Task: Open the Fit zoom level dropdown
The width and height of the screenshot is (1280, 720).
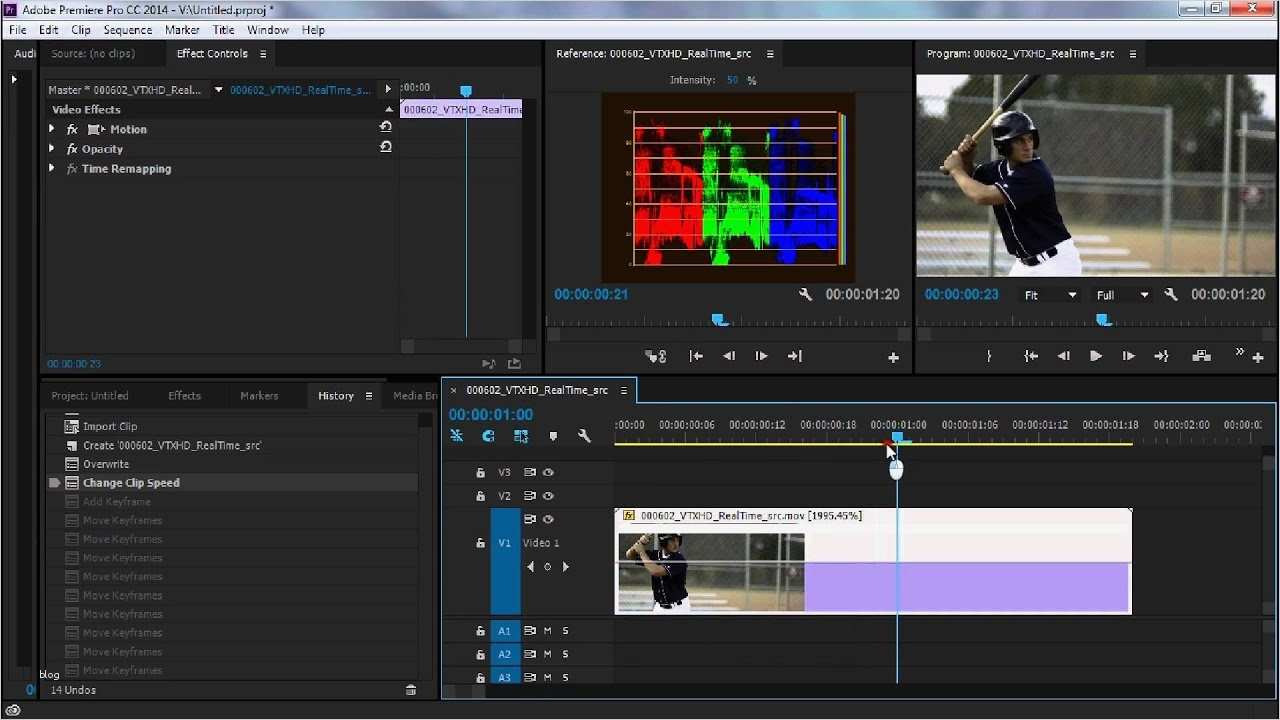Action: click(x=1050, y=295)
